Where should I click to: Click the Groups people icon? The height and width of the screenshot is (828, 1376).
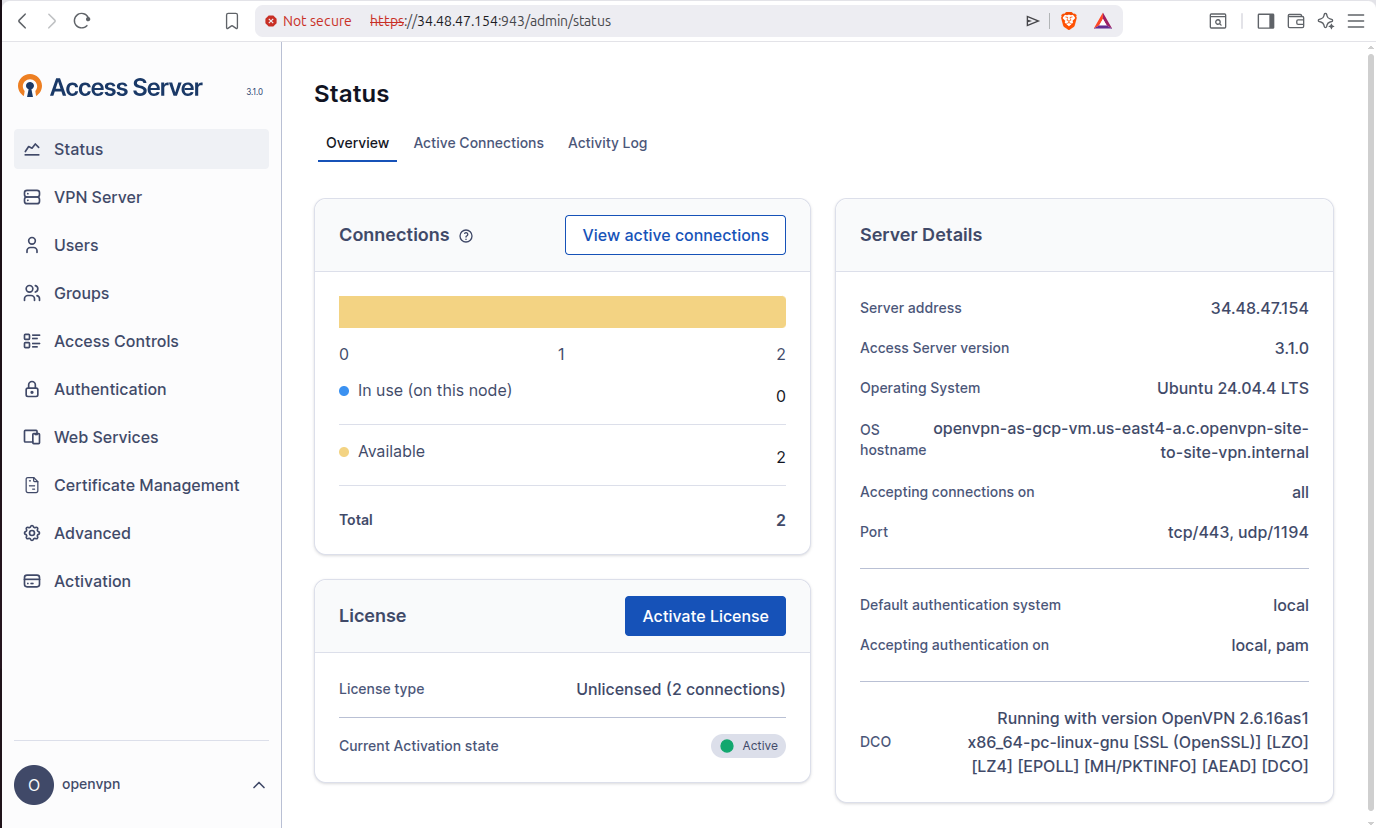click(x=32, y=293)
